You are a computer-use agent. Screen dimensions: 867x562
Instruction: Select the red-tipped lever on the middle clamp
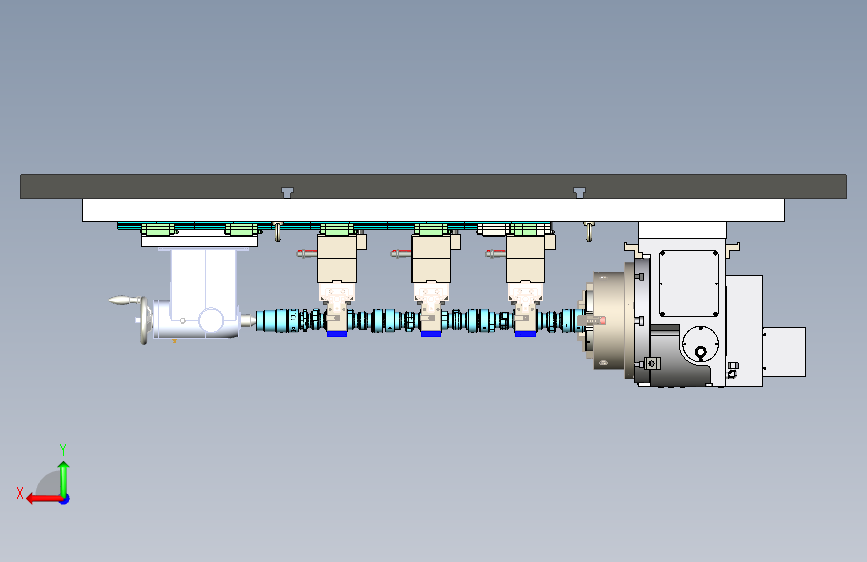pyautogui.click(x=401, y=253)
